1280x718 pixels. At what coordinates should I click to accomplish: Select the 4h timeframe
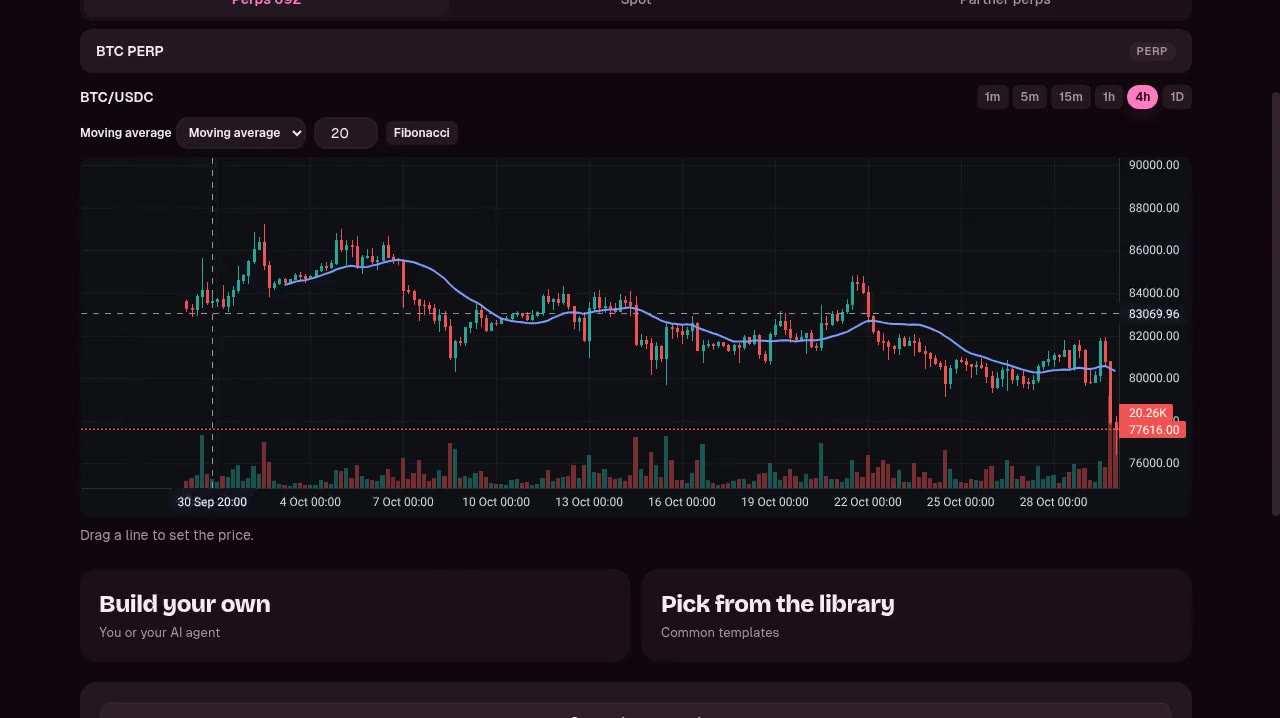pyautogui.click(x=1142, y=97)
